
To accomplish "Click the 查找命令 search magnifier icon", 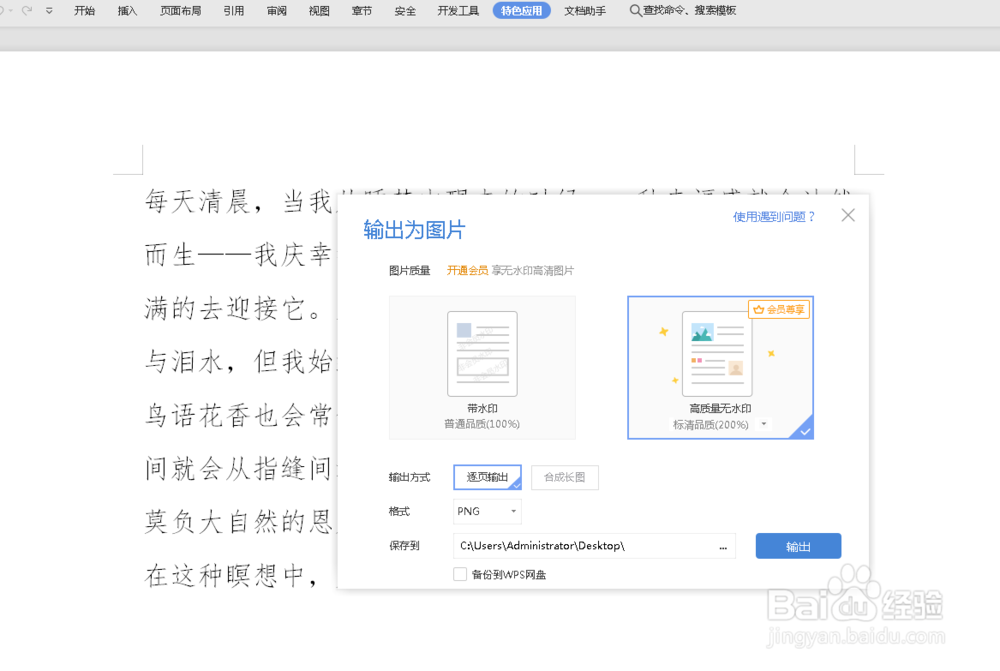I will [x=634, y=11].
